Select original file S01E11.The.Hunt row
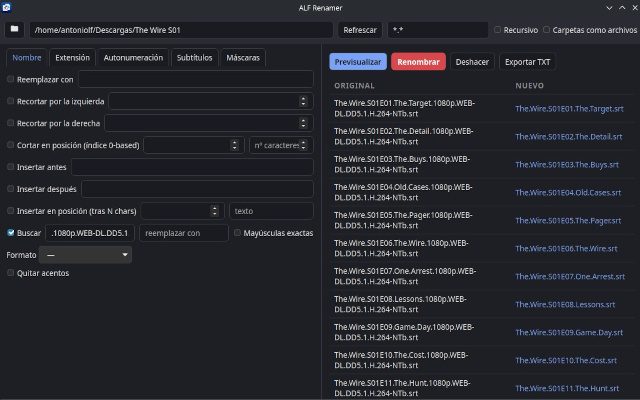This screenshot has height=400, width=640. pos(402,388)
